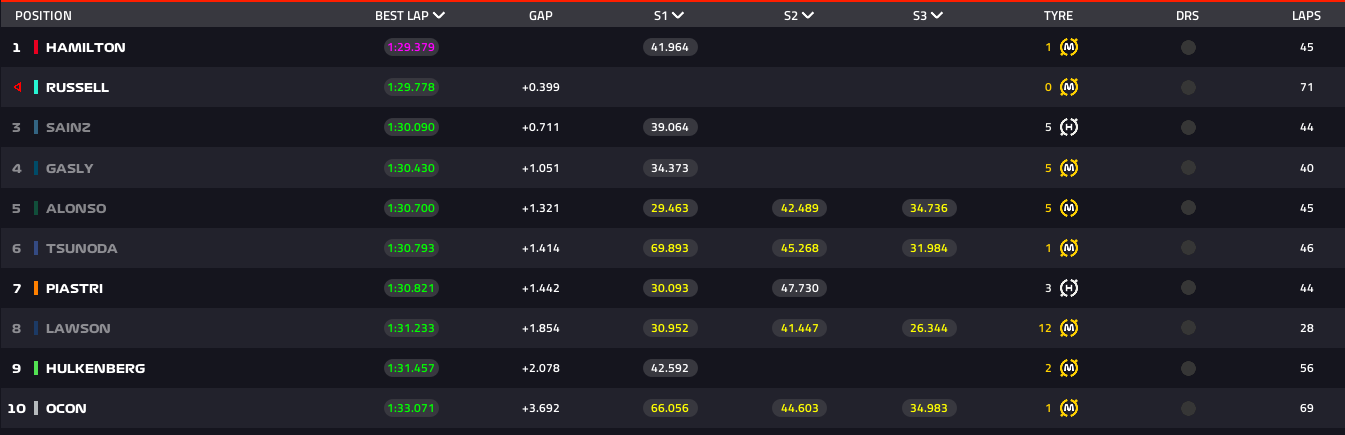Toggle Hulkenberg's DRS indicator dot
The height and width of the screenshot is (435, 1345).
pyautogui.click(x=1188, y=368)
